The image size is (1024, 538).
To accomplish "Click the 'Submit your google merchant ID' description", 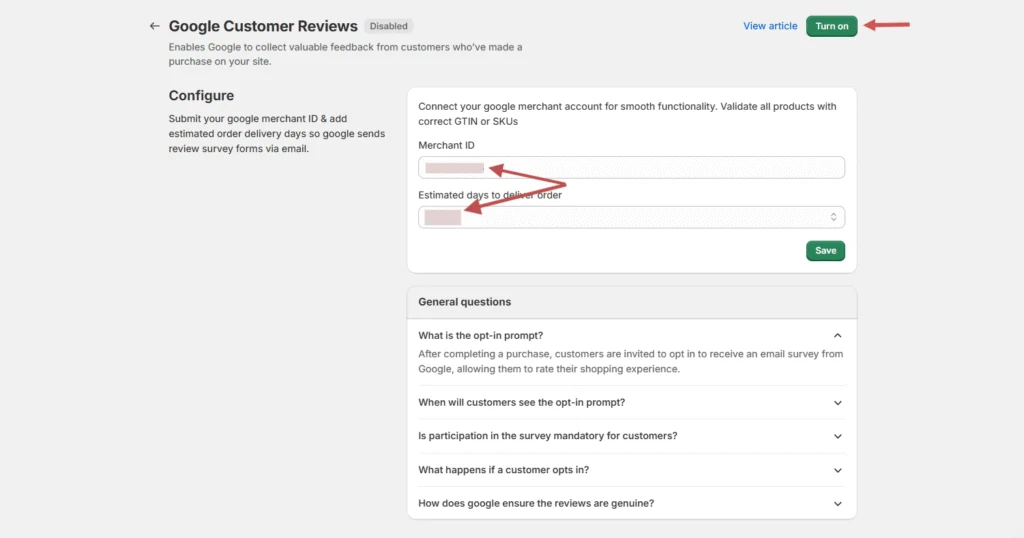I will click(277, 134).
